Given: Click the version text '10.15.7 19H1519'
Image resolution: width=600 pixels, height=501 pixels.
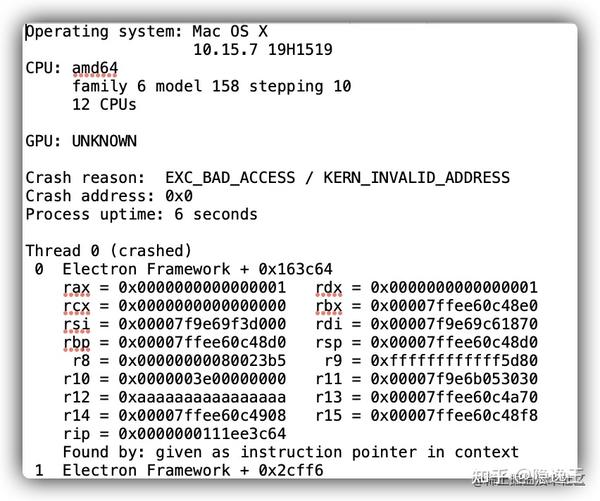Looking at the screenshot, I should pyautogui.click(x=262, y=49).
